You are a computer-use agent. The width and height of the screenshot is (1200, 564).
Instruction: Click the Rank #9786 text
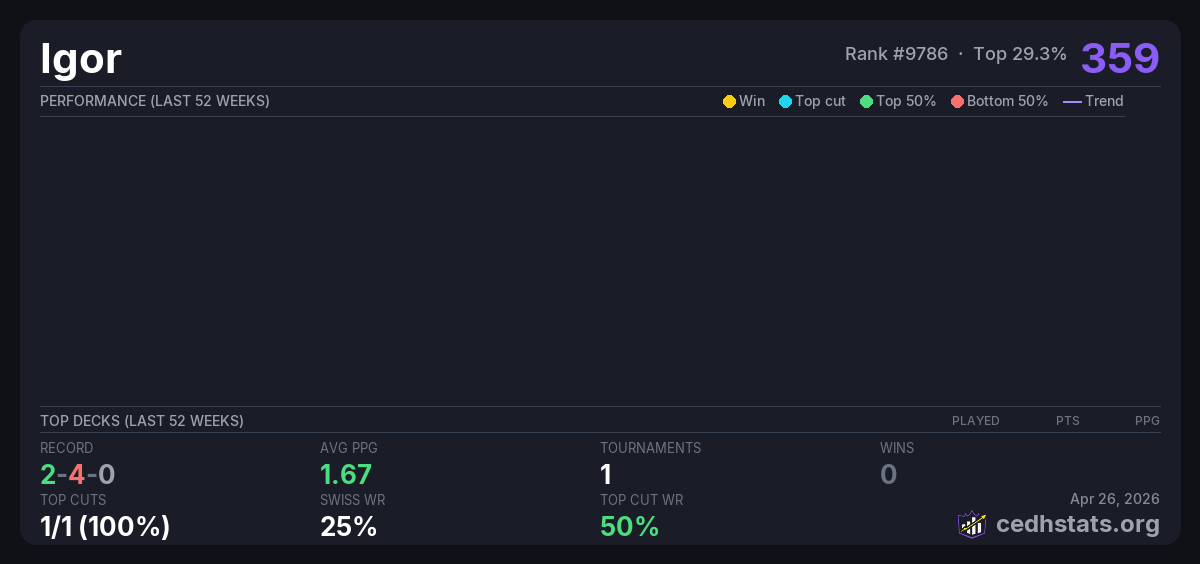[x=896, y=54]
